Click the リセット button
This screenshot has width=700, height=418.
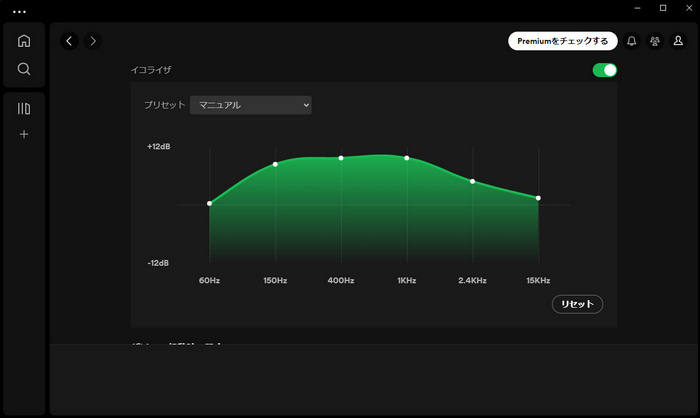coord(577,304)
